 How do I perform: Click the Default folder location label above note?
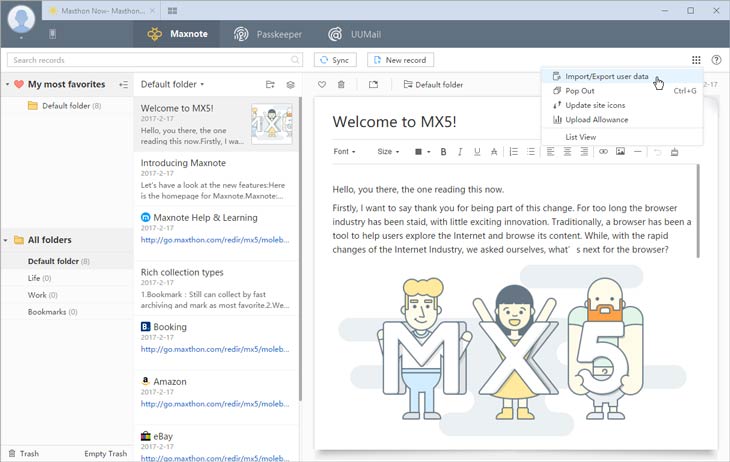[433, 84]
